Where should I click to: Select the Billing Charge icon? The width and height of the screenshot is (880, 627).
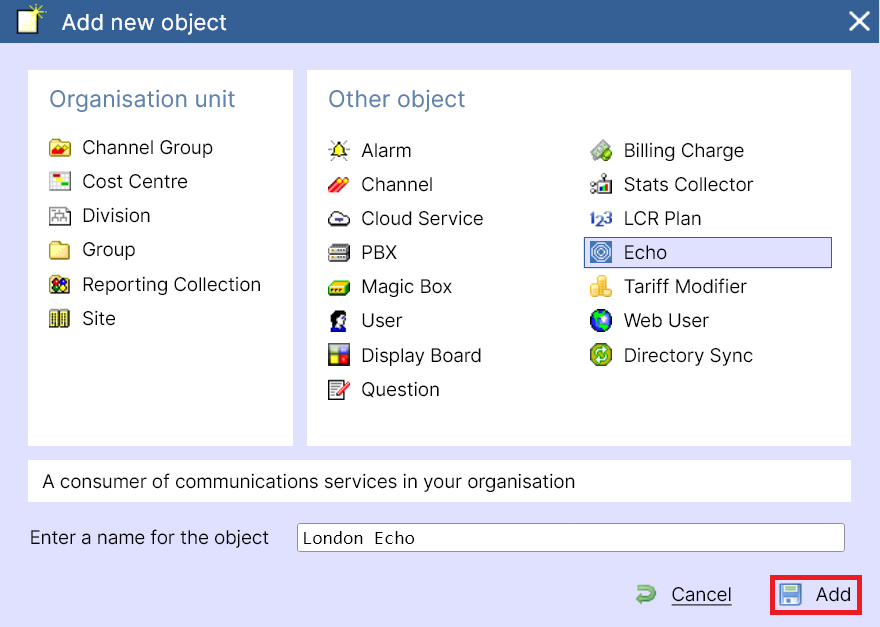point(601,151)
